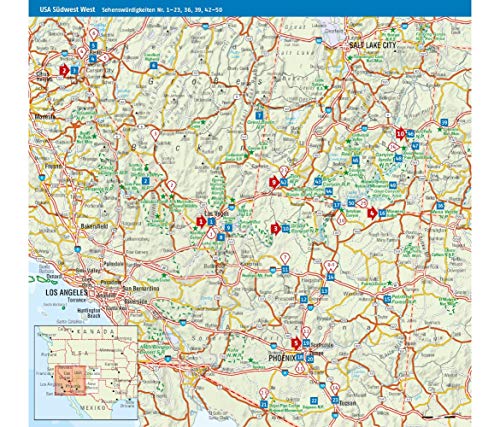This screenshot has height=427, width=500.
Task: Click red arrow marker 3
Action: coord(275,229)
